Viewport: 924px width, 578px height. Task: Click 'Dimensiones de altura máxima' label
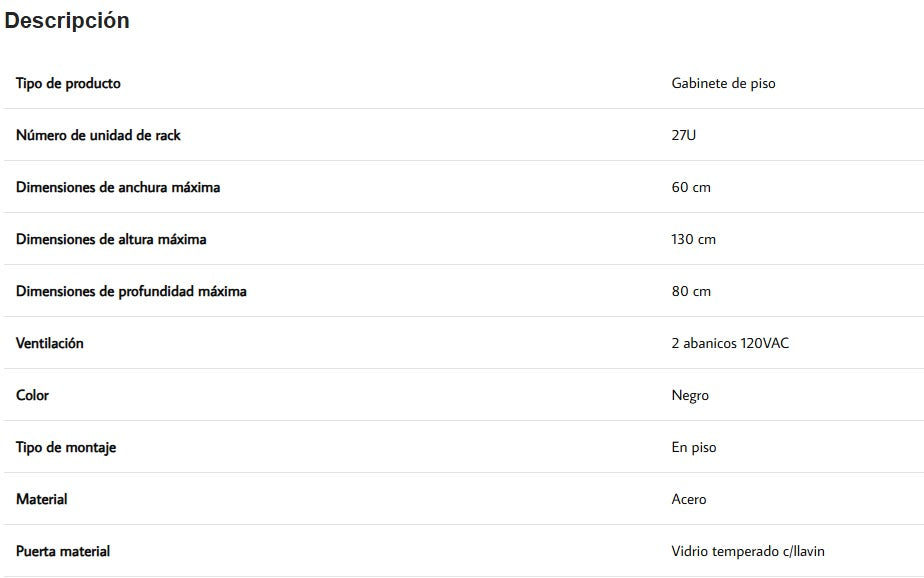coord(111,239)
